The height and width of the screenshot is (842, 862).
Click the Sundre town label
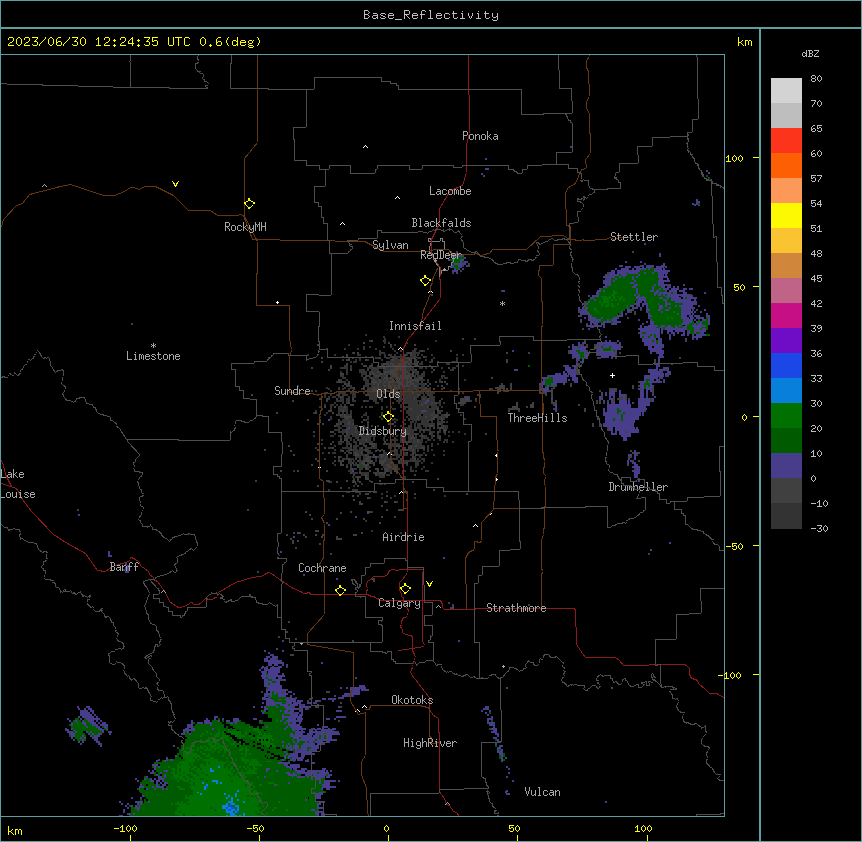tap(292, 391)
